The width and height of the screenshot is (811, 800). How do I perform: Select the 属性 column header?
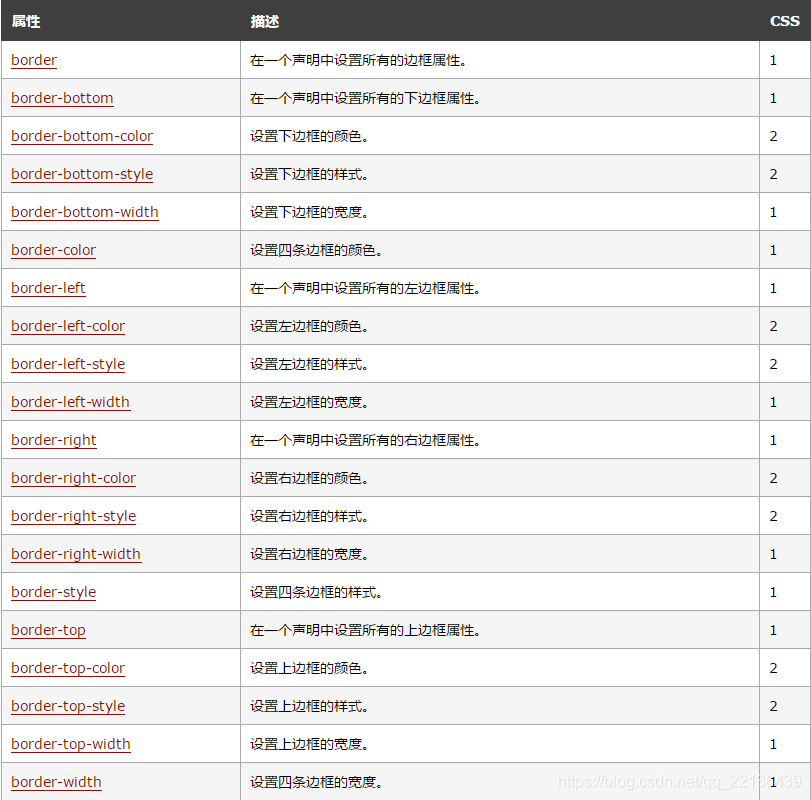coord(26,21)
